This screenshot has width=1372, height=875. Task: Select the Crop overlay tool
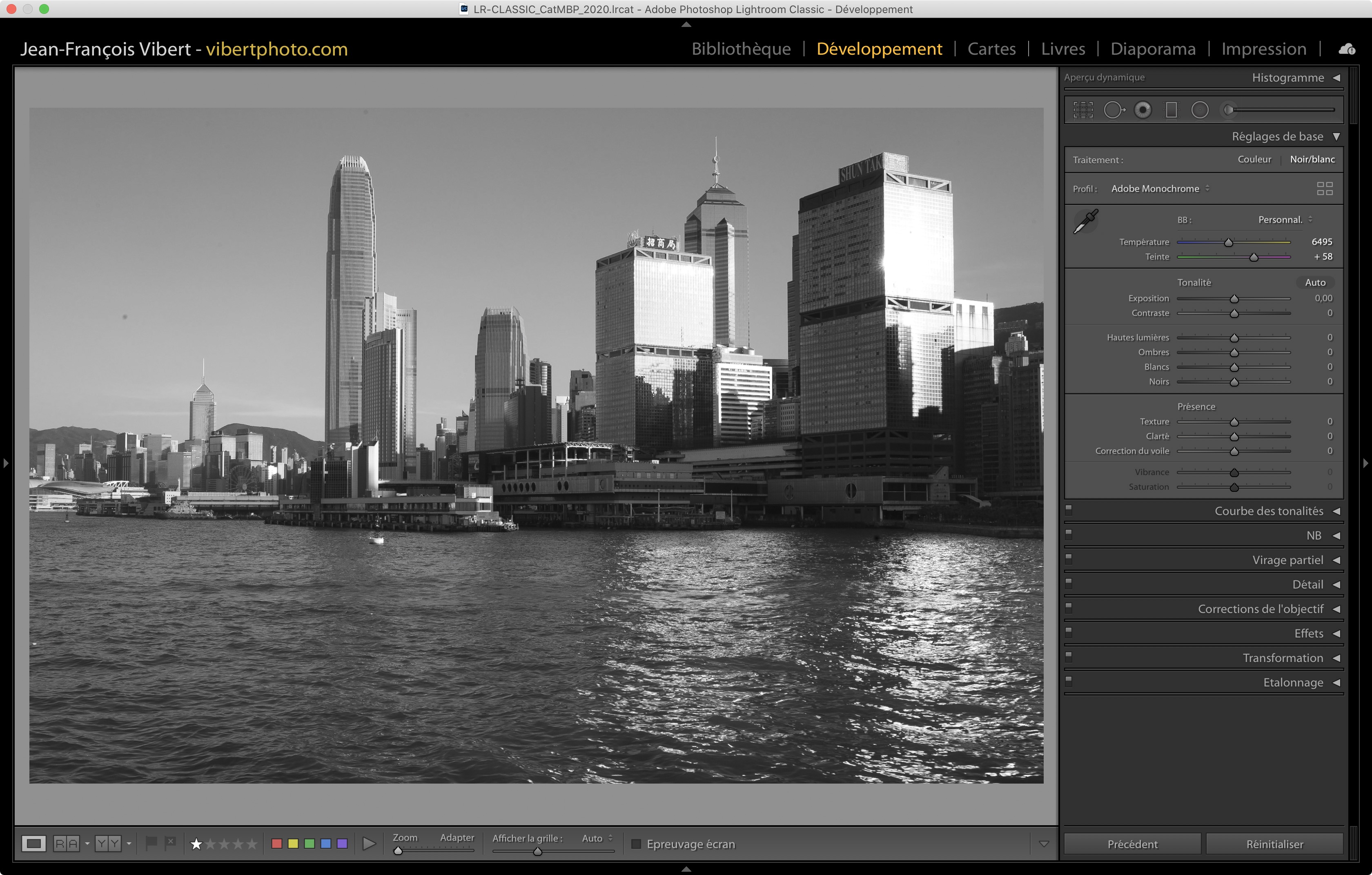point(1083,110)
